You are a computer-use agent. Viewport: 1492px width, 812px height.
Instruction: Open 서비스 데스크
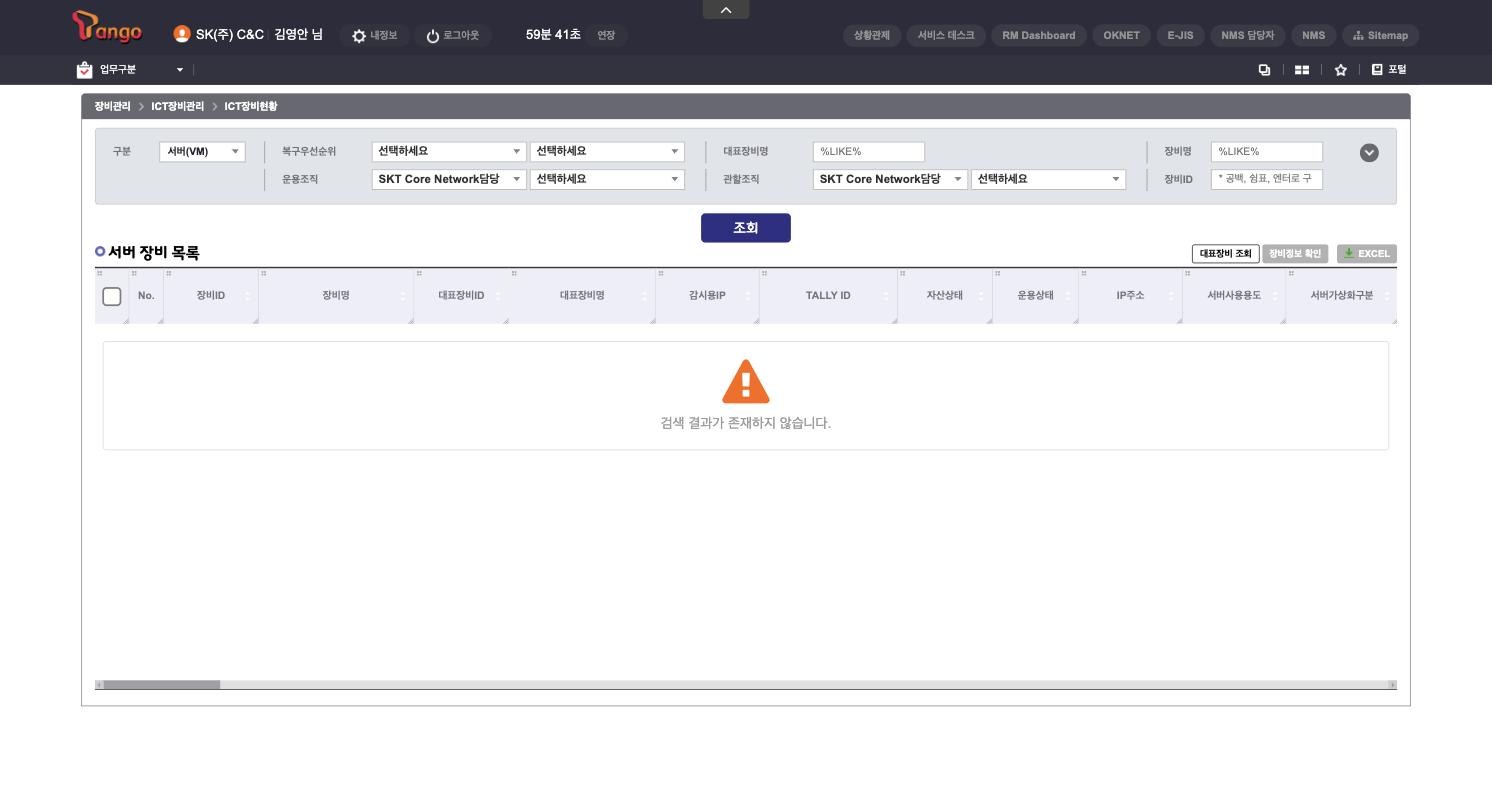pyautogui.click(x=946, y=35)
